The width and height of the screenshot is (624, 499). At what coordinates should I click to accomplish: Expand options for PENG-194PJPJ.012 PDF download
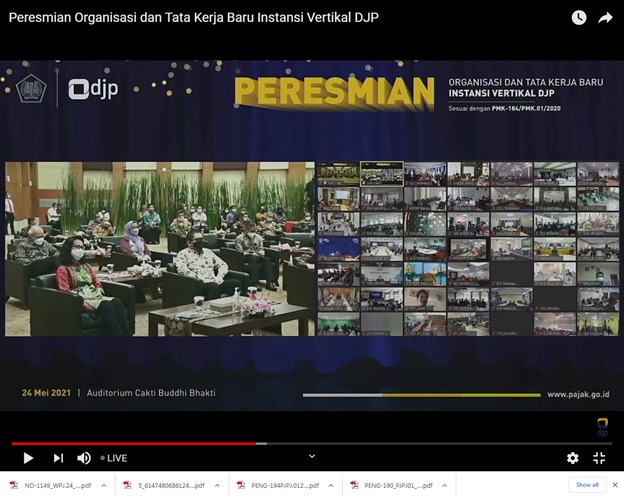333,485
